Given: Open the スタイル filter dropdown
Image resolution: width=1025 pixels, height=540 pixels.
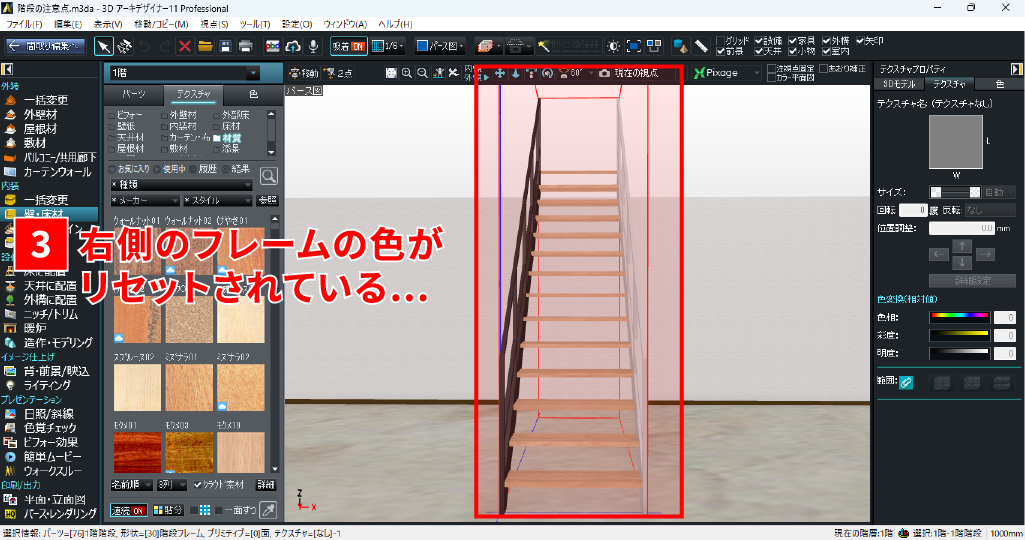Looking at the screenshot, I should pos(218,200).
